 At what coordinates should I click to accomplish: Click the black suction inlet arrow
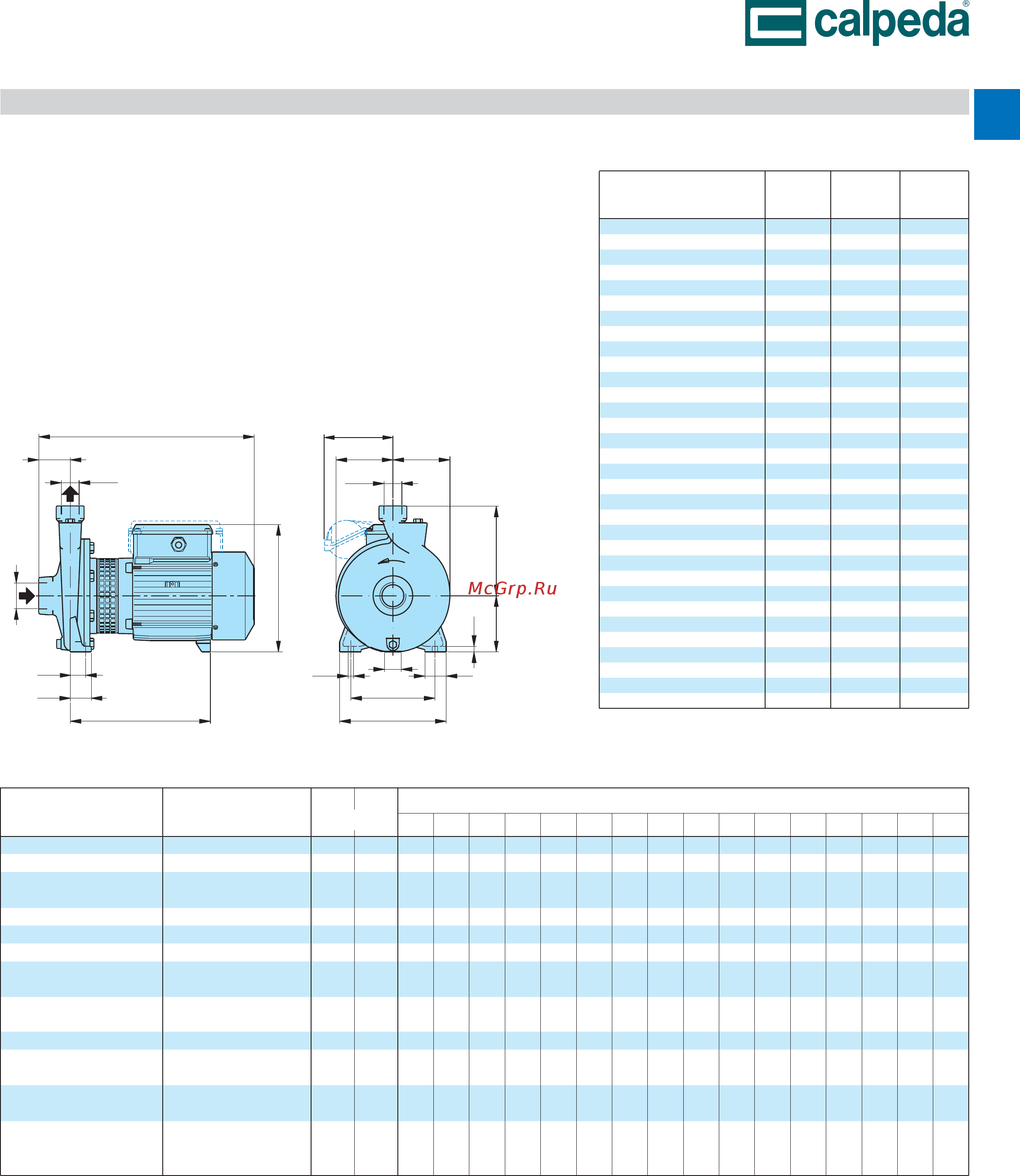point(27,596)
